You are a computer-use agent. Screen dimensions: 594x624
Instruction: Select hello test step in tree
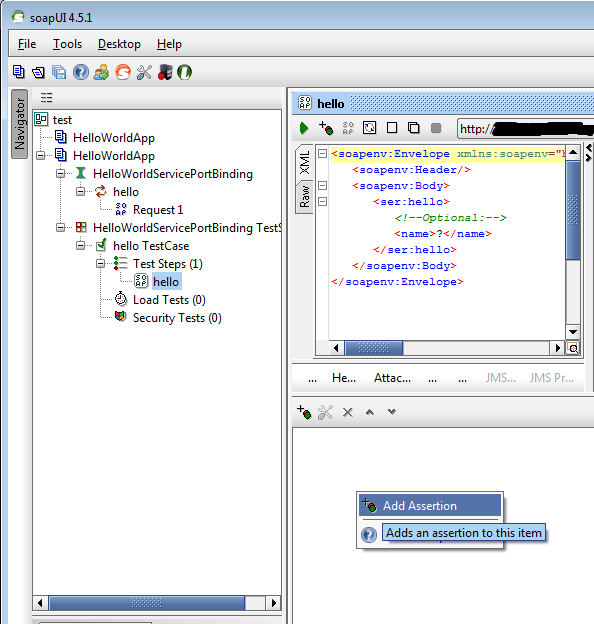click(166, 282)
